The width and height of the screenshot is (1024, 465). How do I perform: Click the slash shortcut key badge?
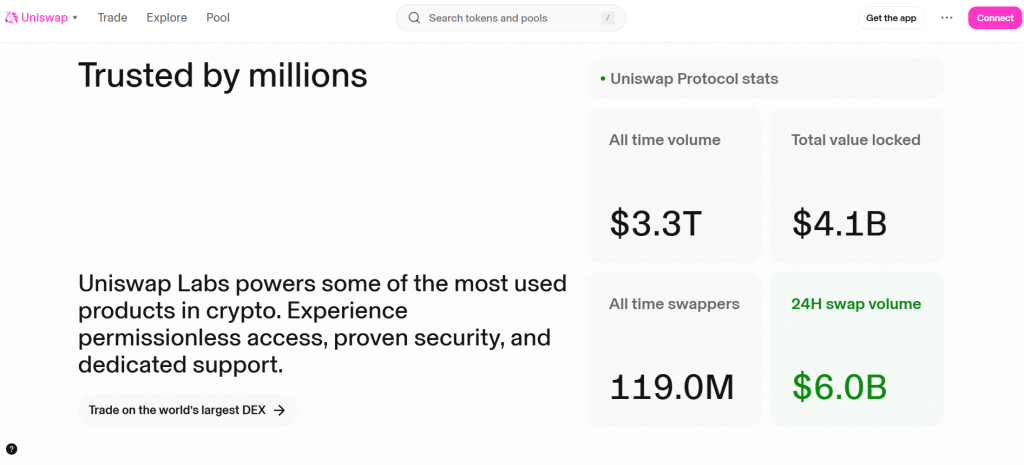click(608, 18)
